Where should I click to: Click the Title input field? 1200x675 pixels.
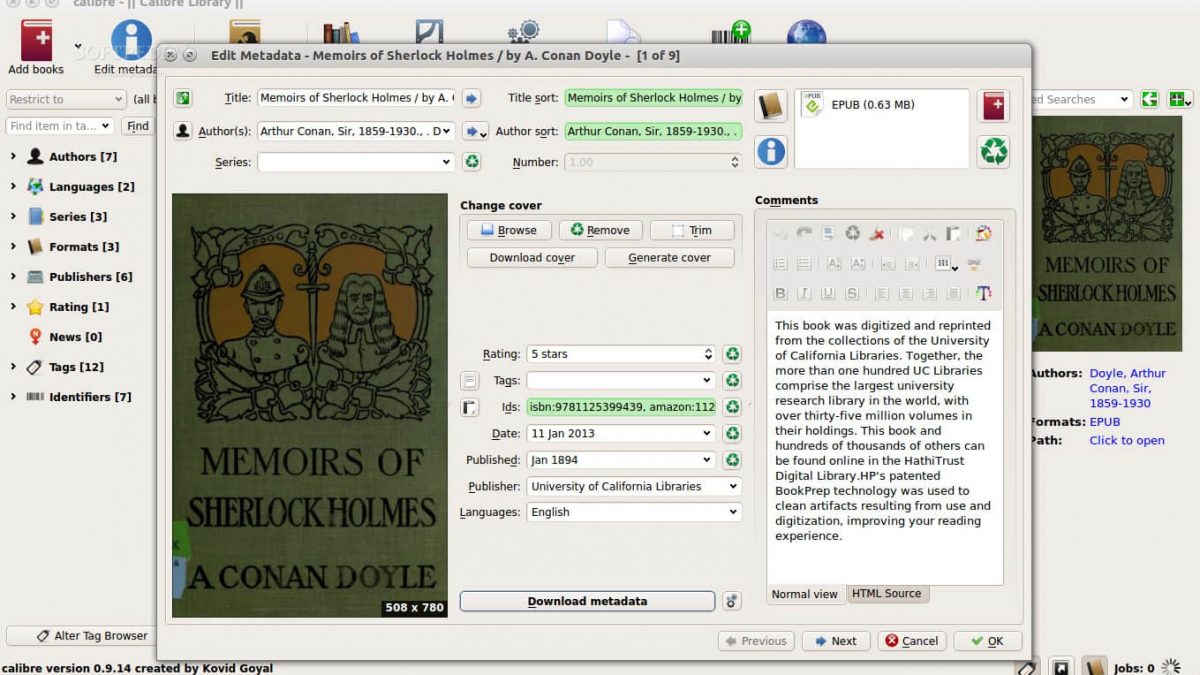point(356,98)
